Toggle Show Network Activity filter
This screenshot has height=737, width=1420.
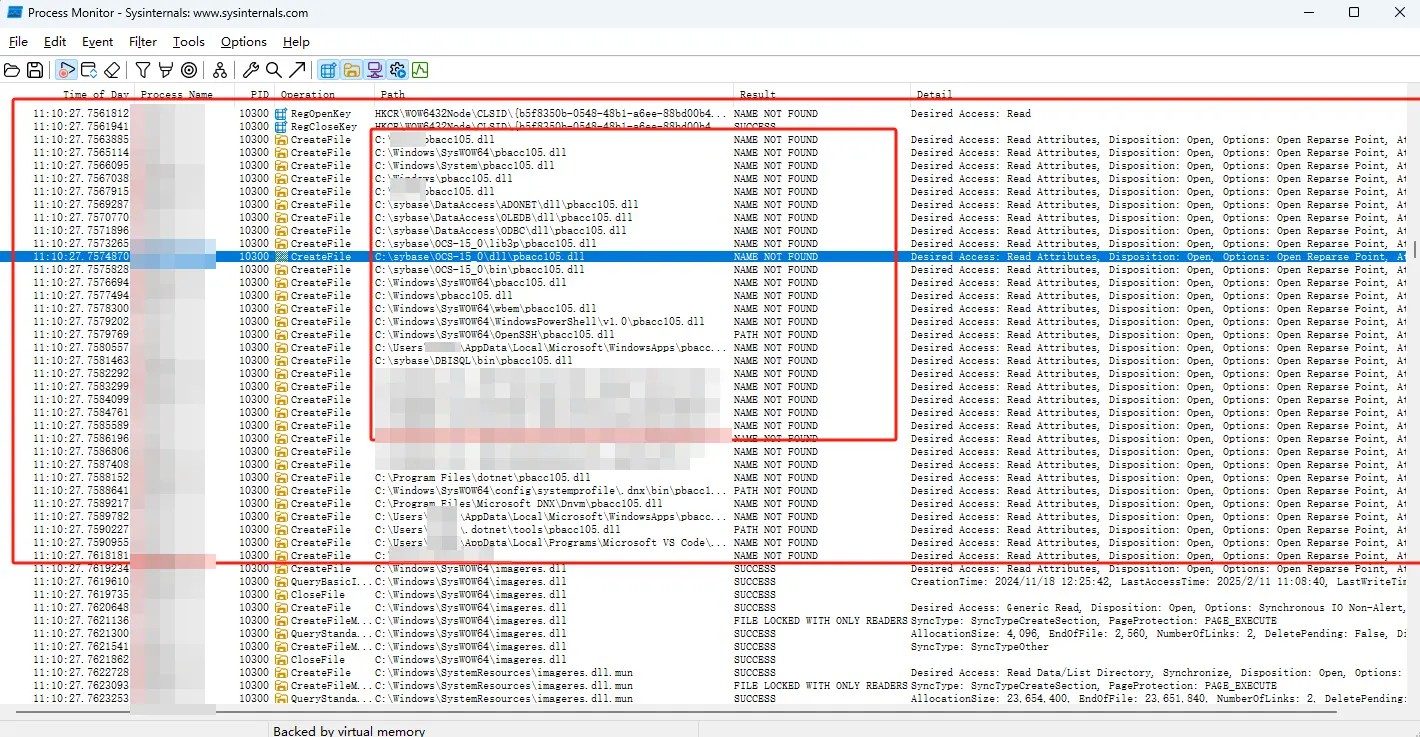(374, 70)
